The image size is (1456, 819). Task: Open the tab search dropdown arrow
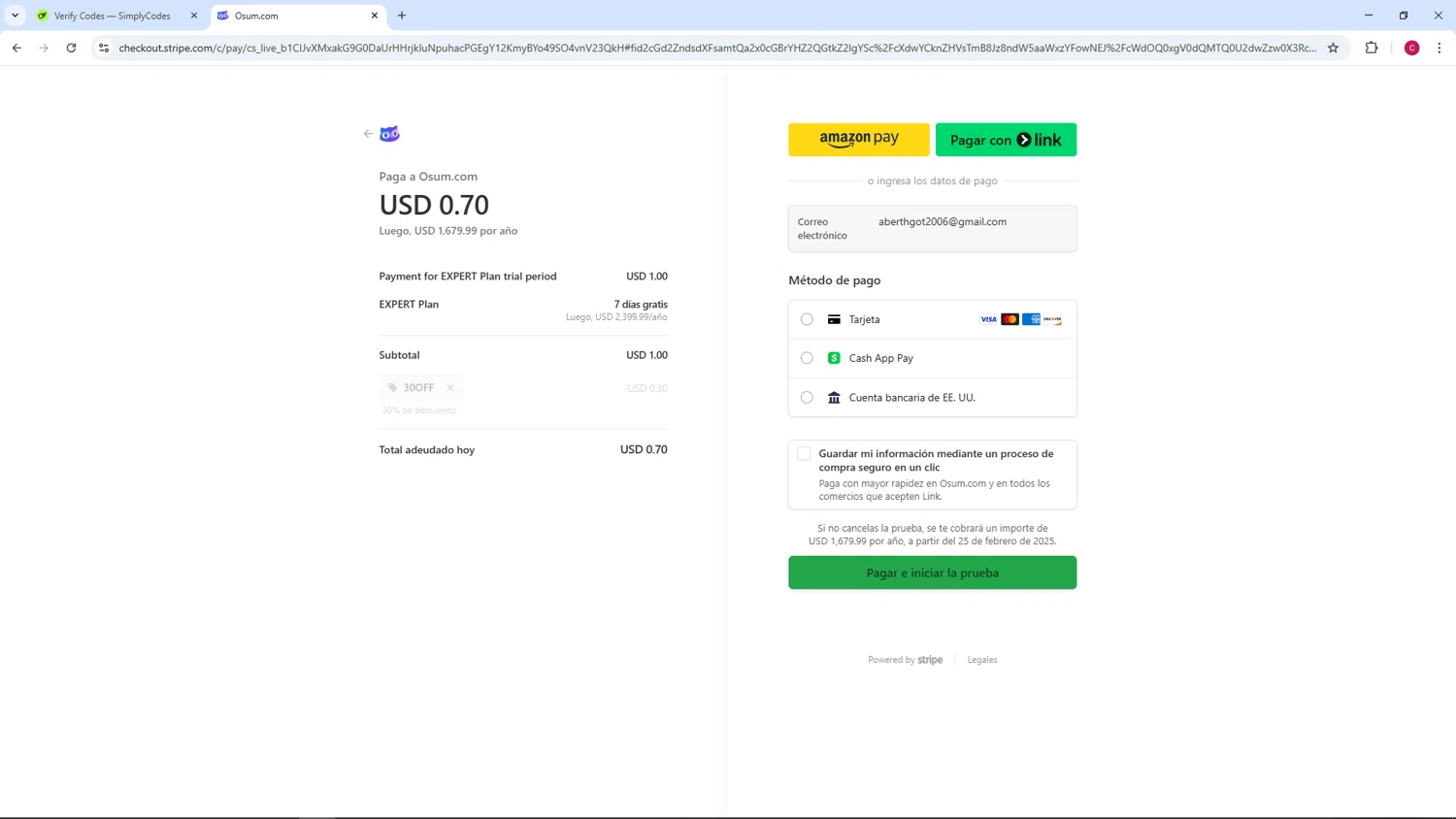pos(16,16)
